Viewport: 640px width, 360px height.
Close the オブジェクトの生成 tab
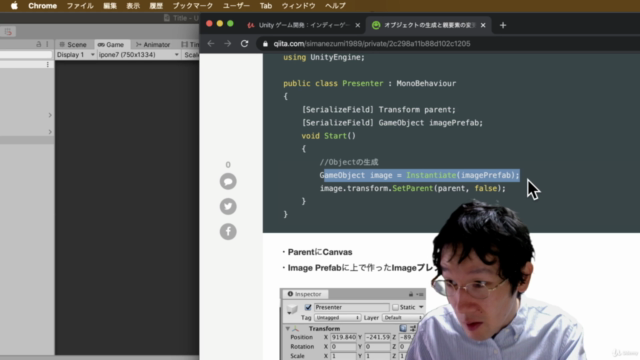point(483,25)
